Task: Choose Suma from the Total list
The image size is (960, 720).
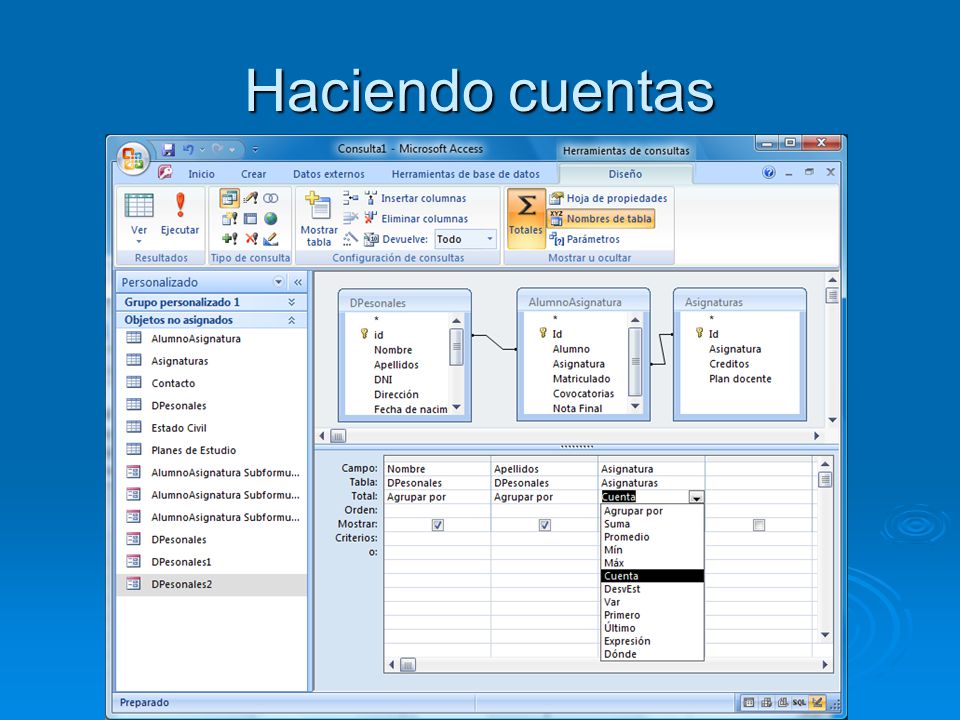Action: pos(652,524)
